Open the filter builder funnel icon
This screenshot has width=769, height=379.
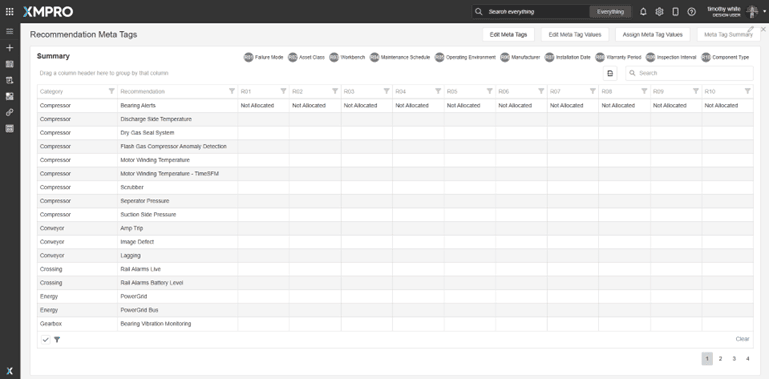click(x=57, y=339)
